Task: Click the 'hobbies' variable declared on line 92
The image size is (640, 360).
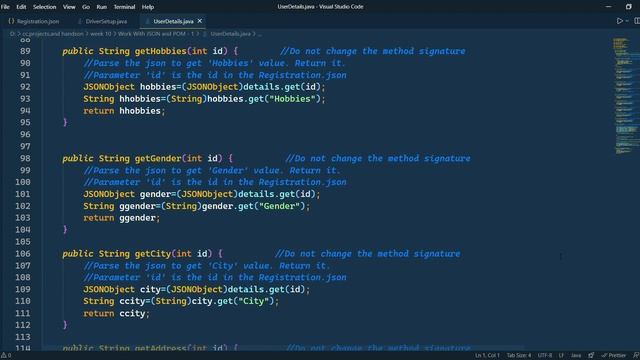Action: coord(158,87)
